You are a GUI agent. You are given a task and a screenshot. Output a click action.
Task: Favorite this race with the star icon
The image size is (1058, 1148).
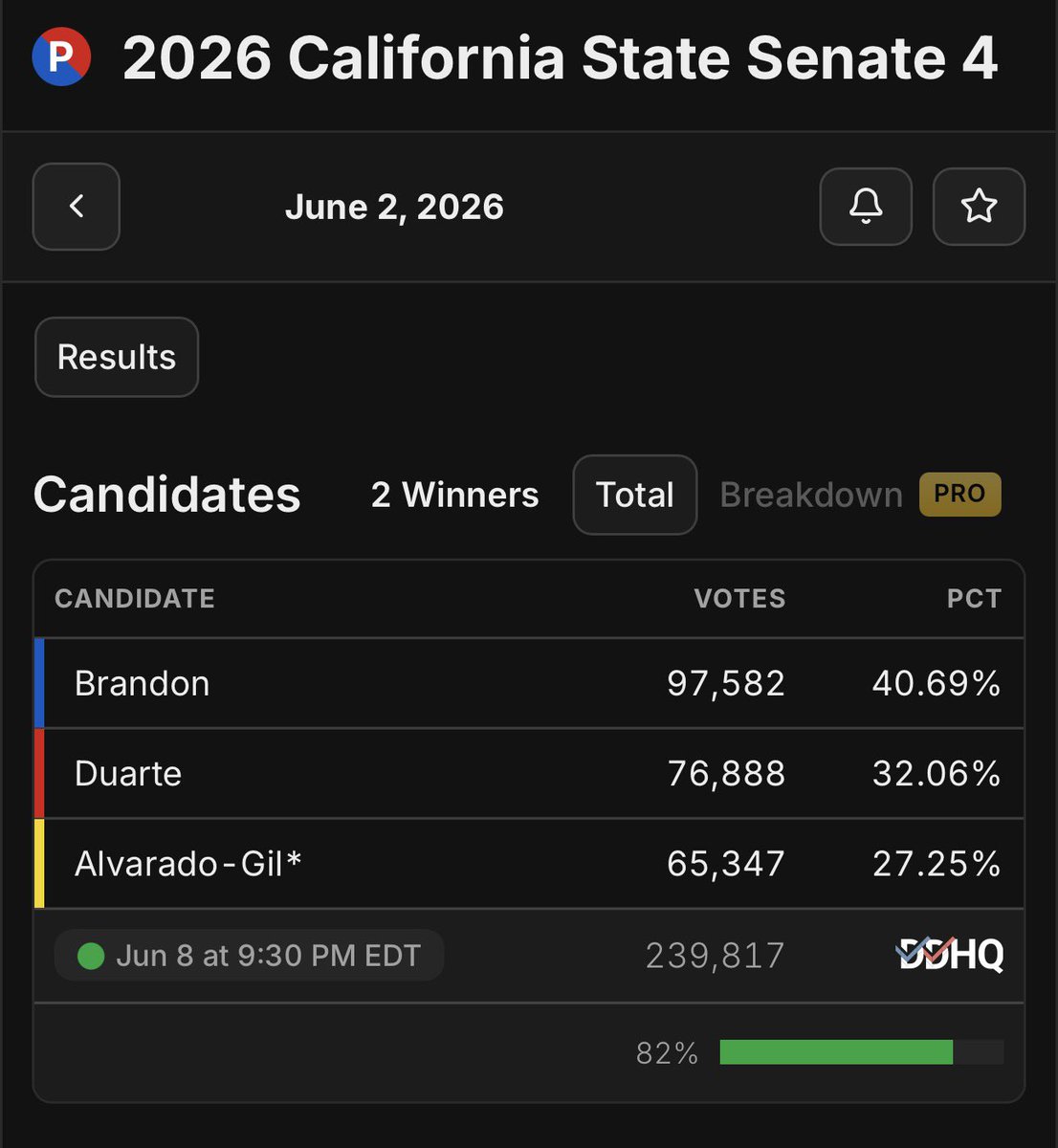point(979,207)
